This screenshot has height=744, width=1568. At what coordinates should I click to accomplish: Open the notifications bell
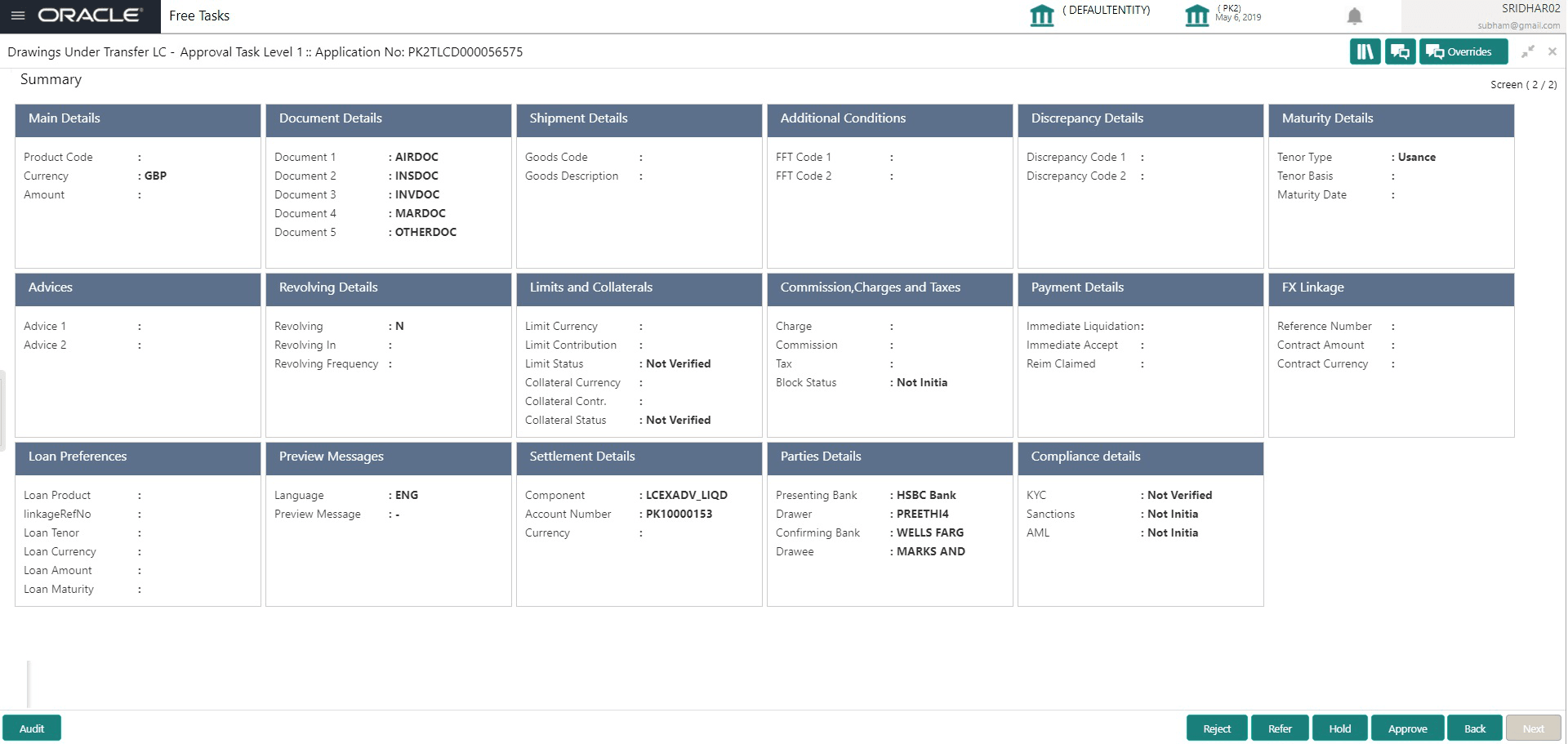click(x=1354, y=15)
